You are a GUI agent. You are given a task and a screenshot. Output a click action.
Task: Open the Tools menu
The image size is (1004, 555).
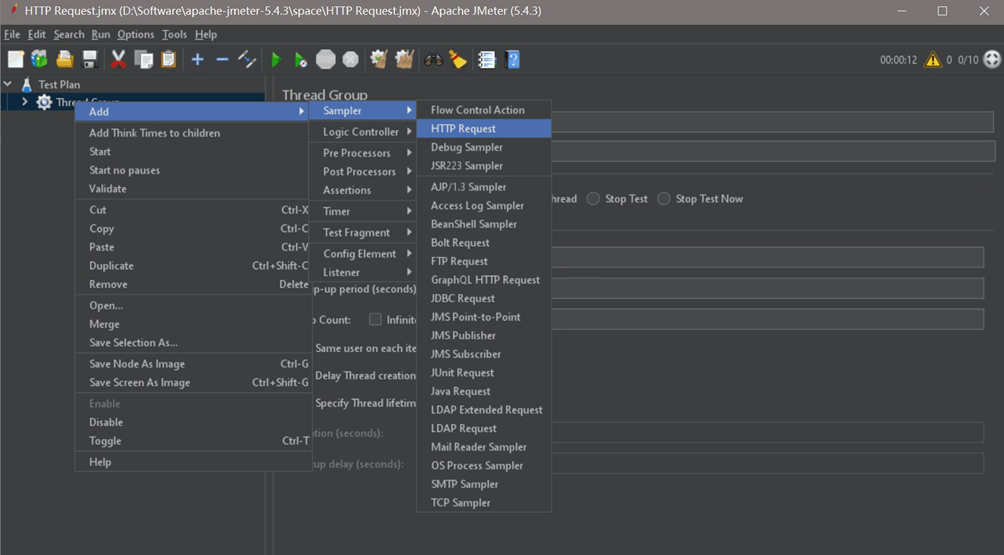coord(174,35)
